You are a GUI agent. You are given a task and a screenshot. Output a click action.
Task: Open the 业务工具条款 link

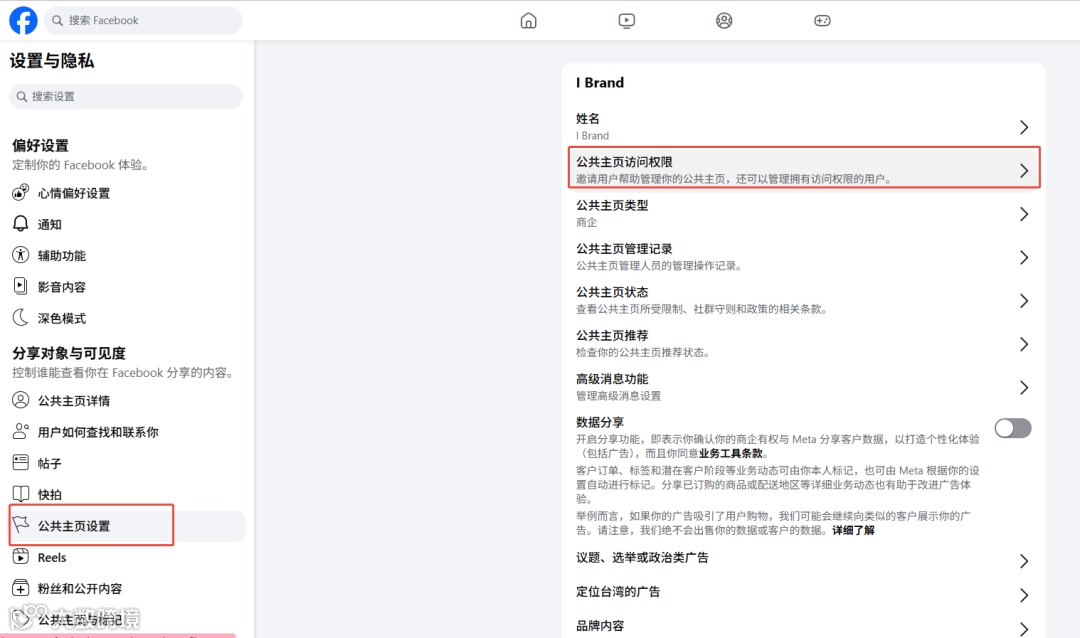730,453
